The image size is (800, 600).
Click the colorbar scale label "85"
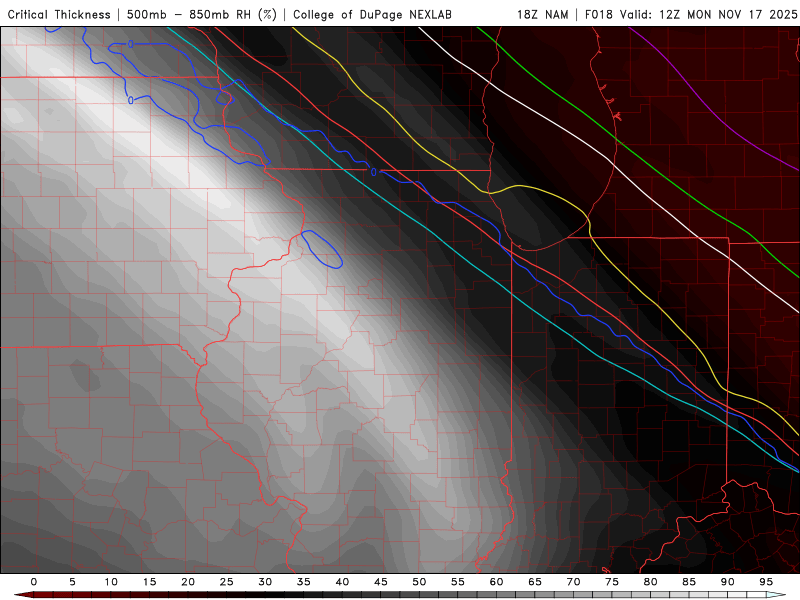pyautogui.click(x=689, y=582)
